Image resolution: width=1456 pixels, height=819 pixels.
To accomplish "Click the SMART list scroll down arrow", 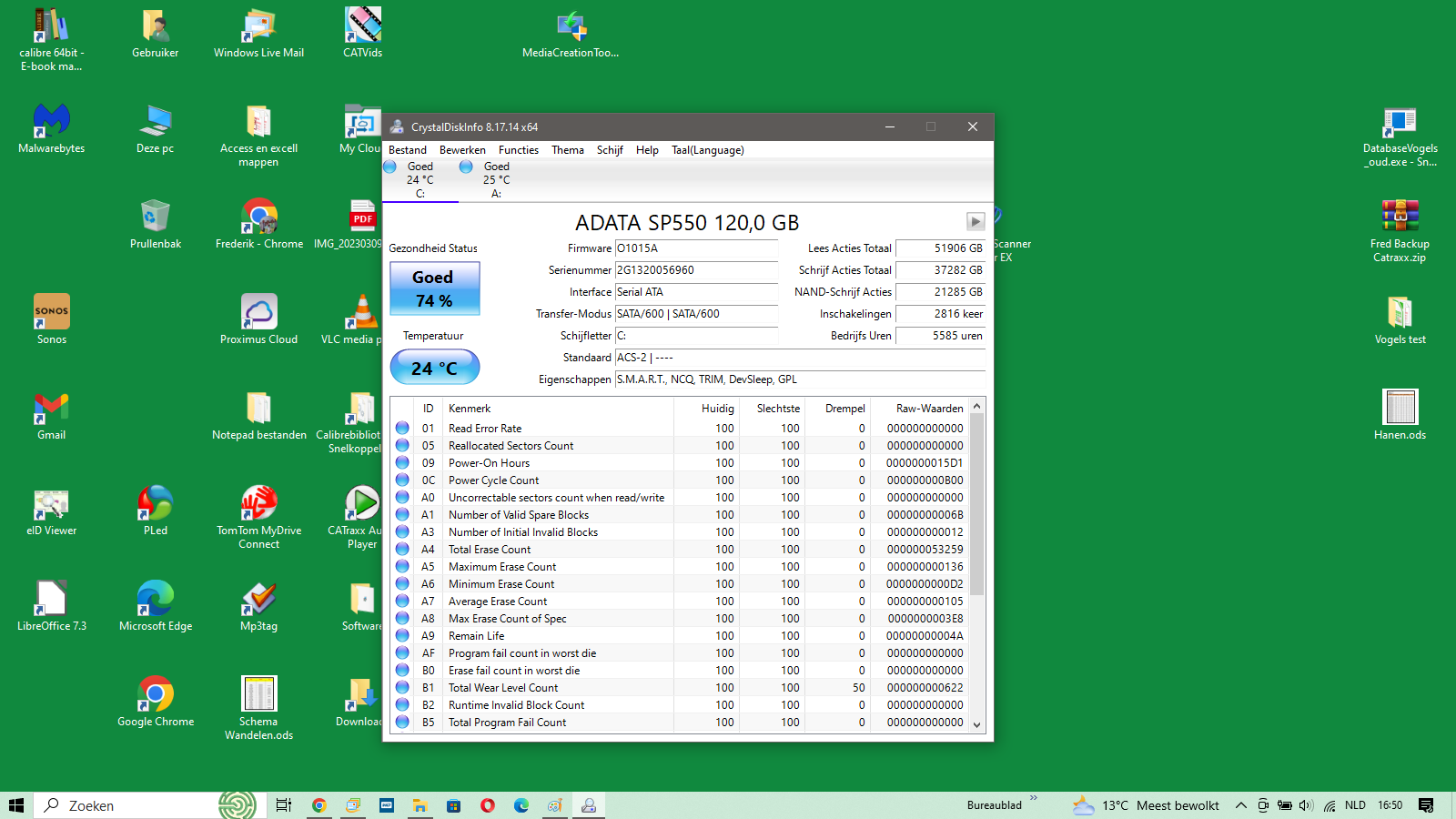I will (x=977, y=725).
